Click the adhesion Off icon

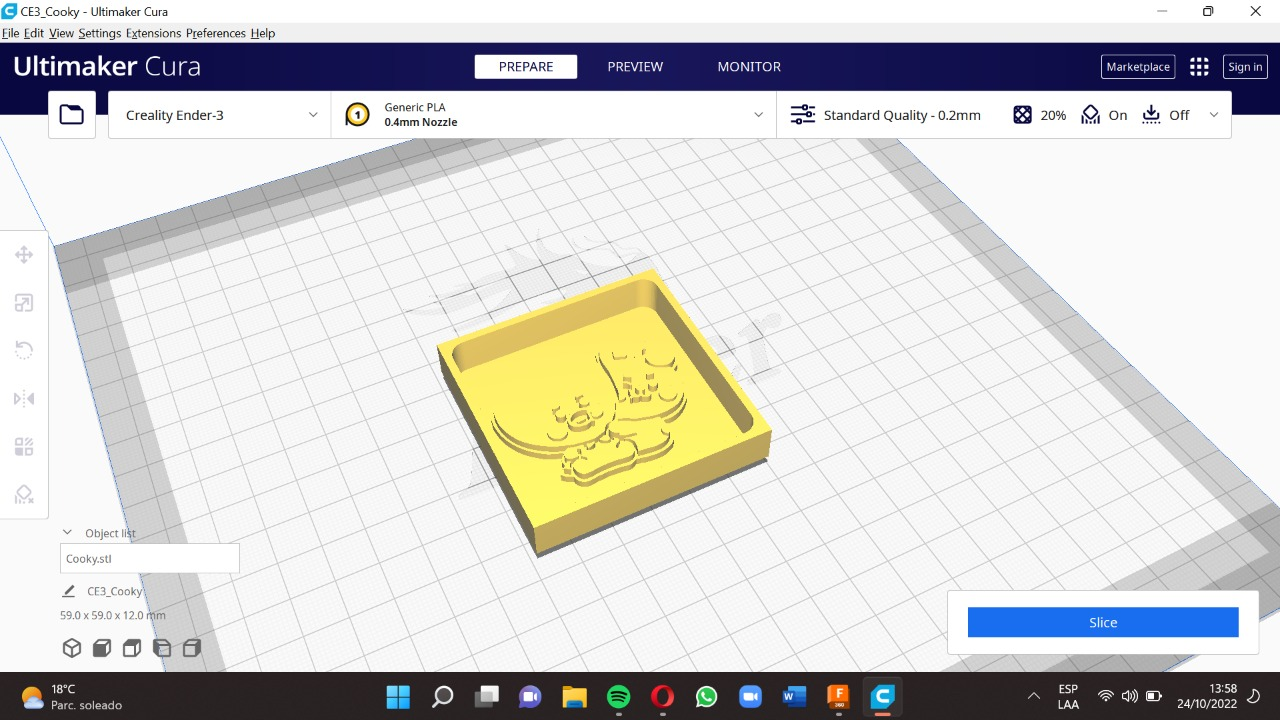1151,115
